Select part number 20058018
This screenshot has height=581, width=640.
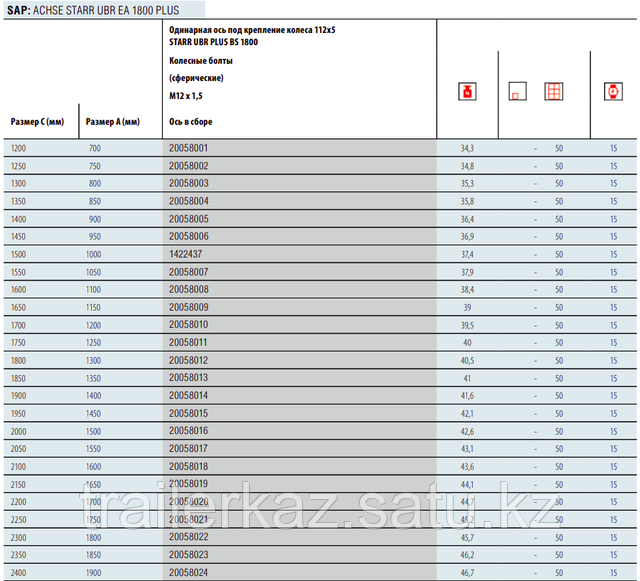click(189, 466)
